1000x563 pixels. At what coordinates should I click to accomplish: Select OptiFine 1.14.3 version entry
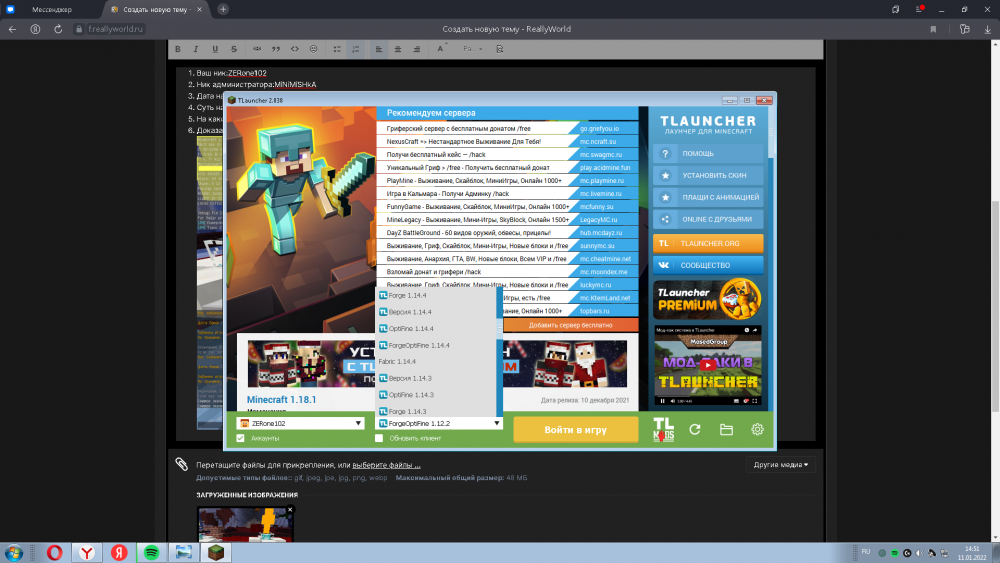[x=436, y=395]
